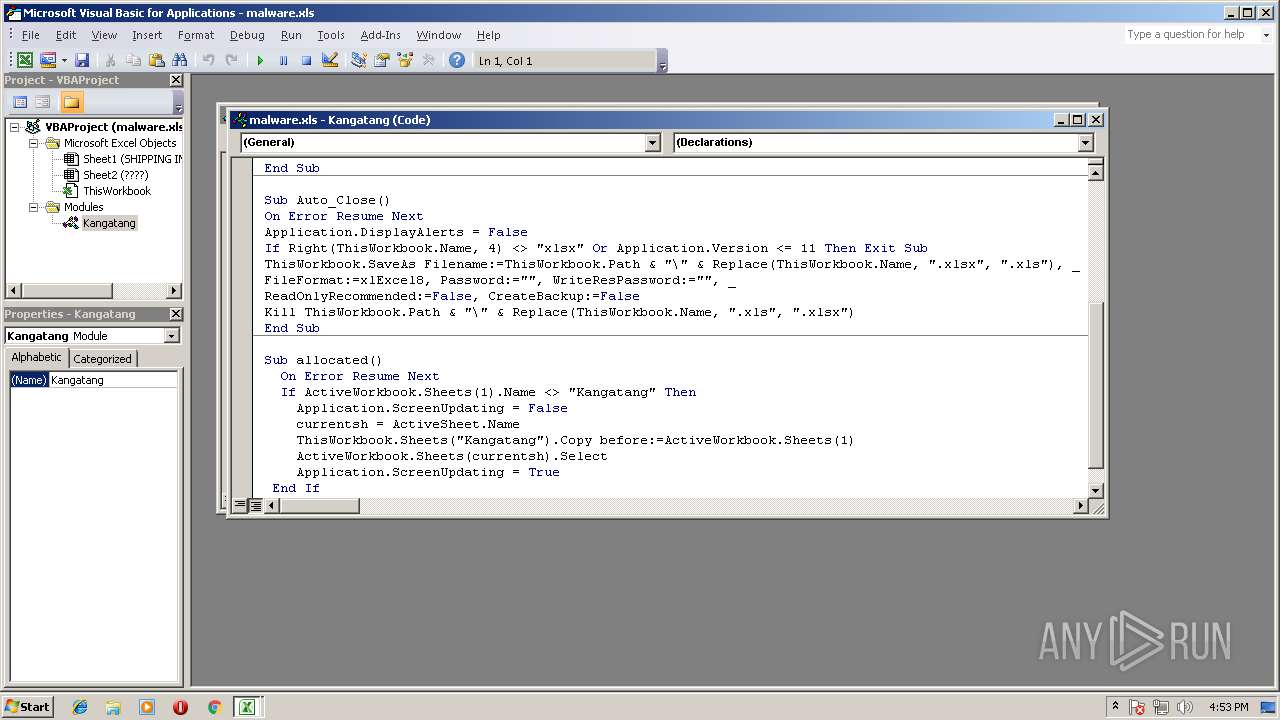Click the Sub allocated() code line
The height and width of the screenshot is (720, 1280).
coord(323,360)
